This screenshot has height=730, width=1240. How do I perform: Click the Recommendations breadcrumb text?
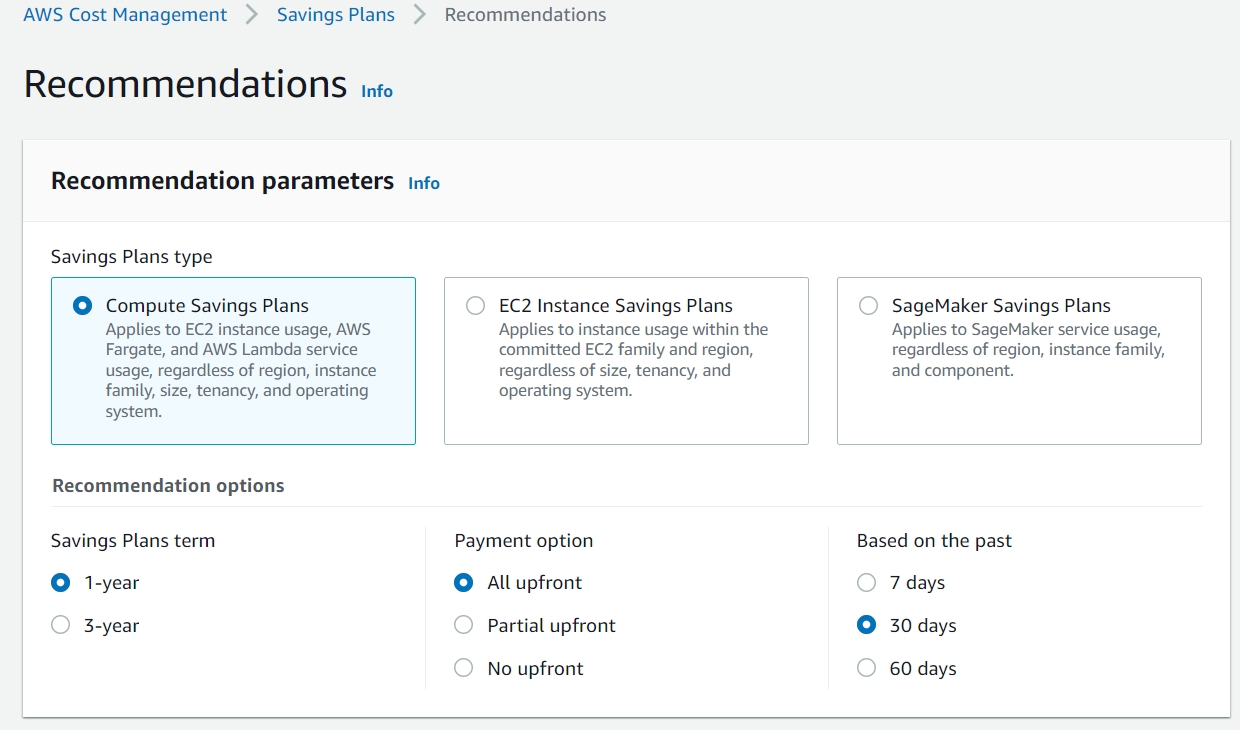pyautogui.click(x=525, y=15)
